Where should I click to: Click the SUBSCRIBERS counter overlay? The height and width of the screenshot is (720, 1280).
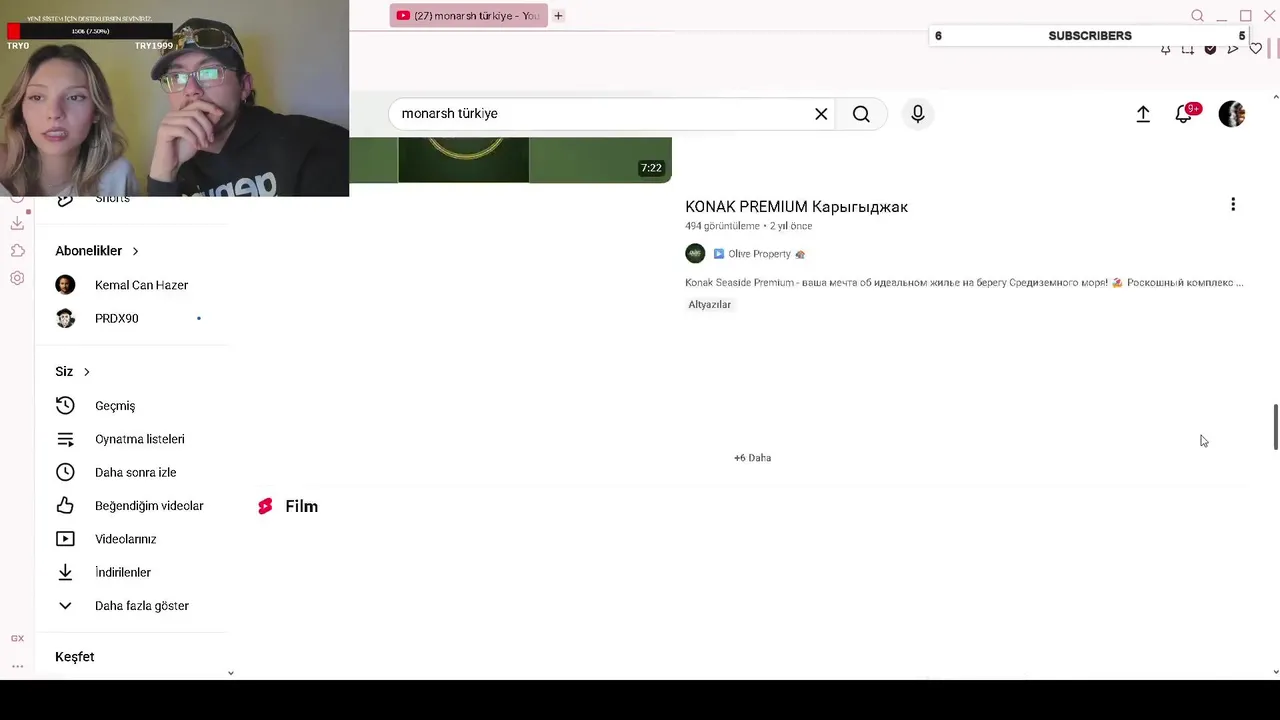pyautogui.click(x=1090, y=36)
